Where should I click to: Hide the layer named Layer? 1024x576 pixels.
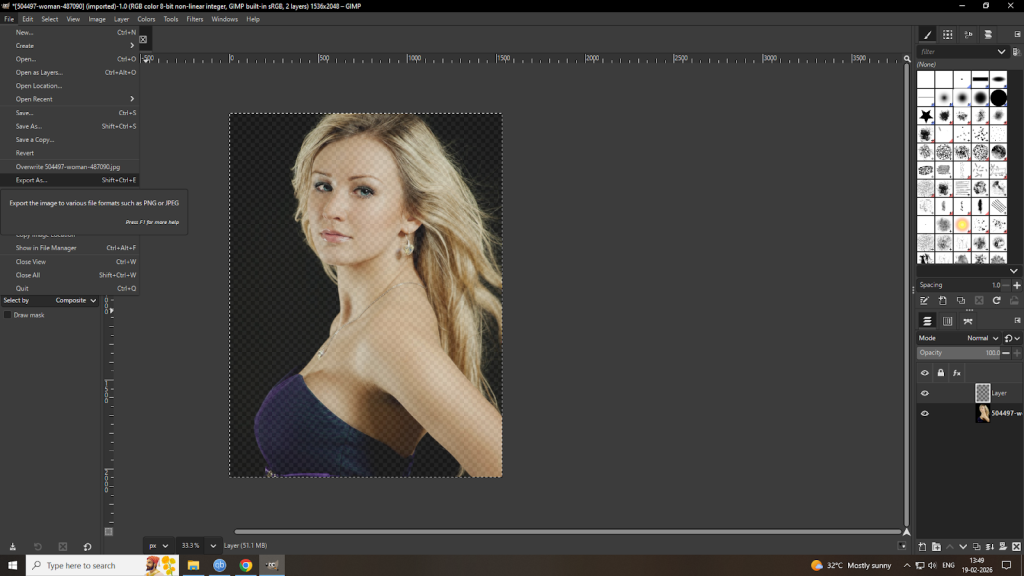(x=924, y=393)
